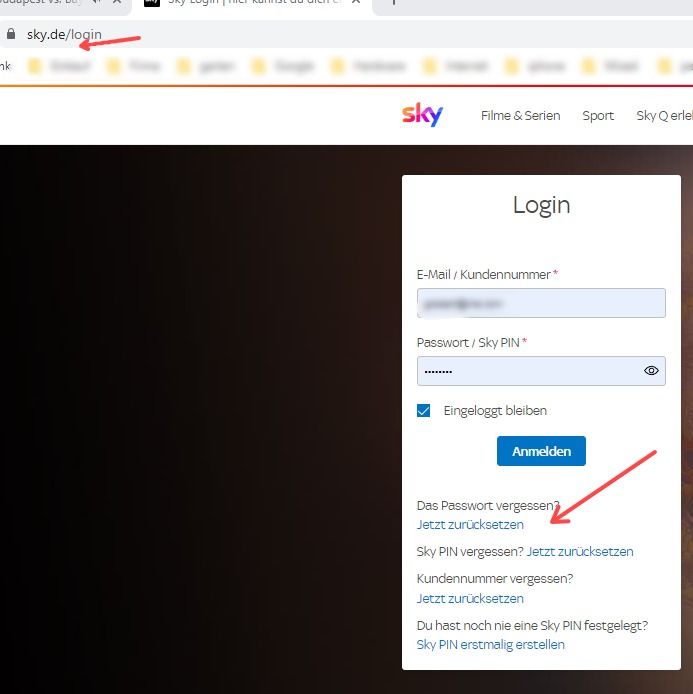This screenshot has width=693, height=694.
Task: Close the Sky Login browser tab
Action: (356, 2)
